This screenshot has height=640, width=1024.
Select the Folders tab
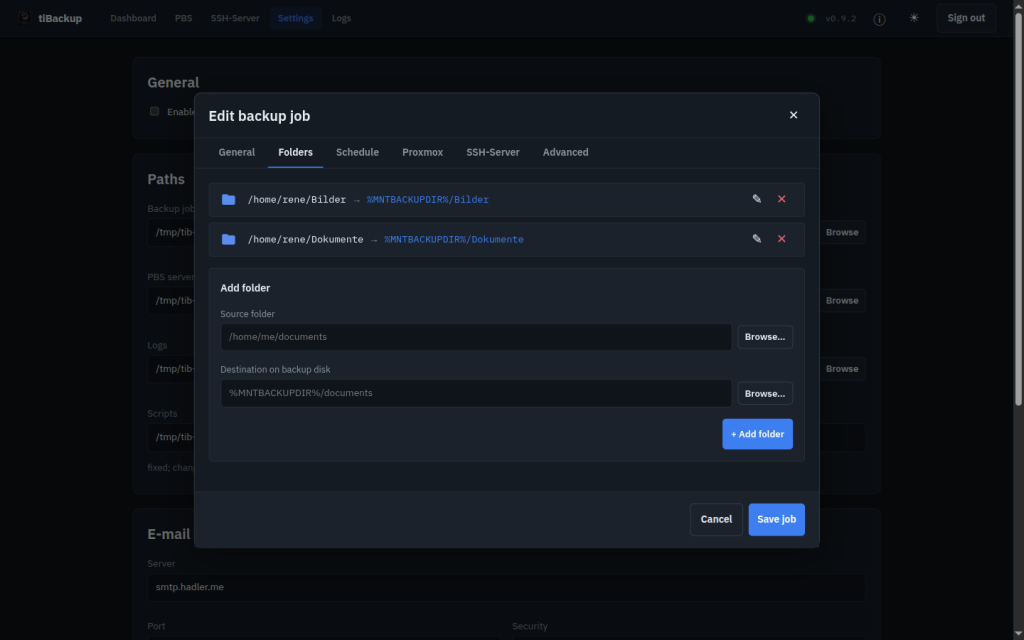coord(295,152)
